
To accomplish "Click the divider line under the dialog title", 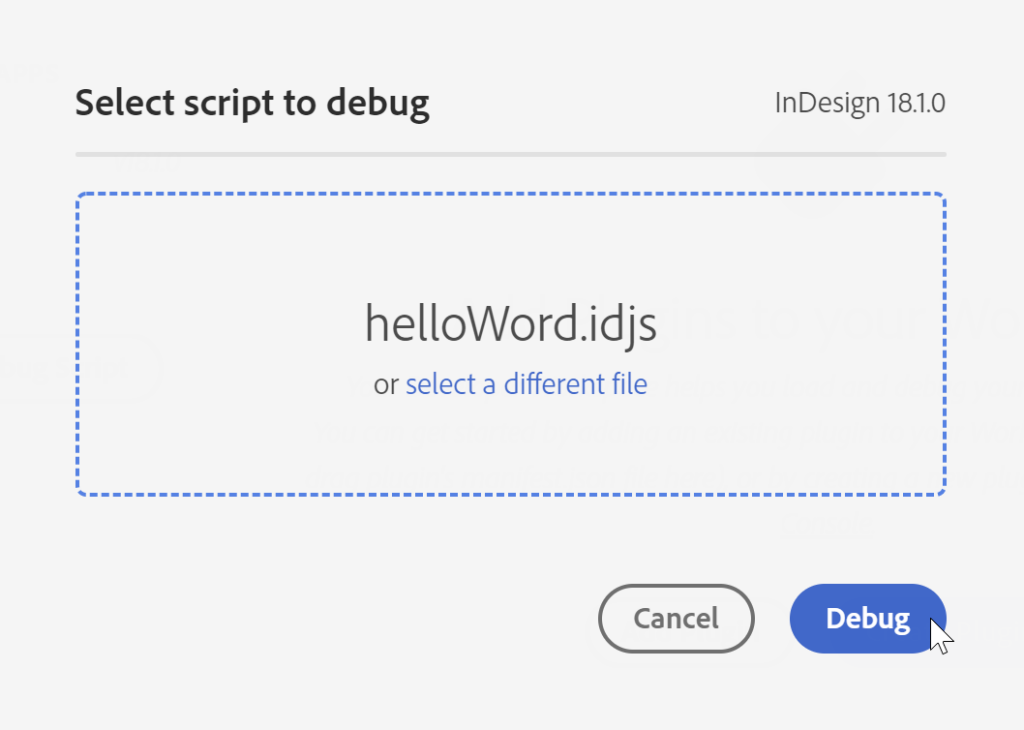I will (x=511, y=154).
